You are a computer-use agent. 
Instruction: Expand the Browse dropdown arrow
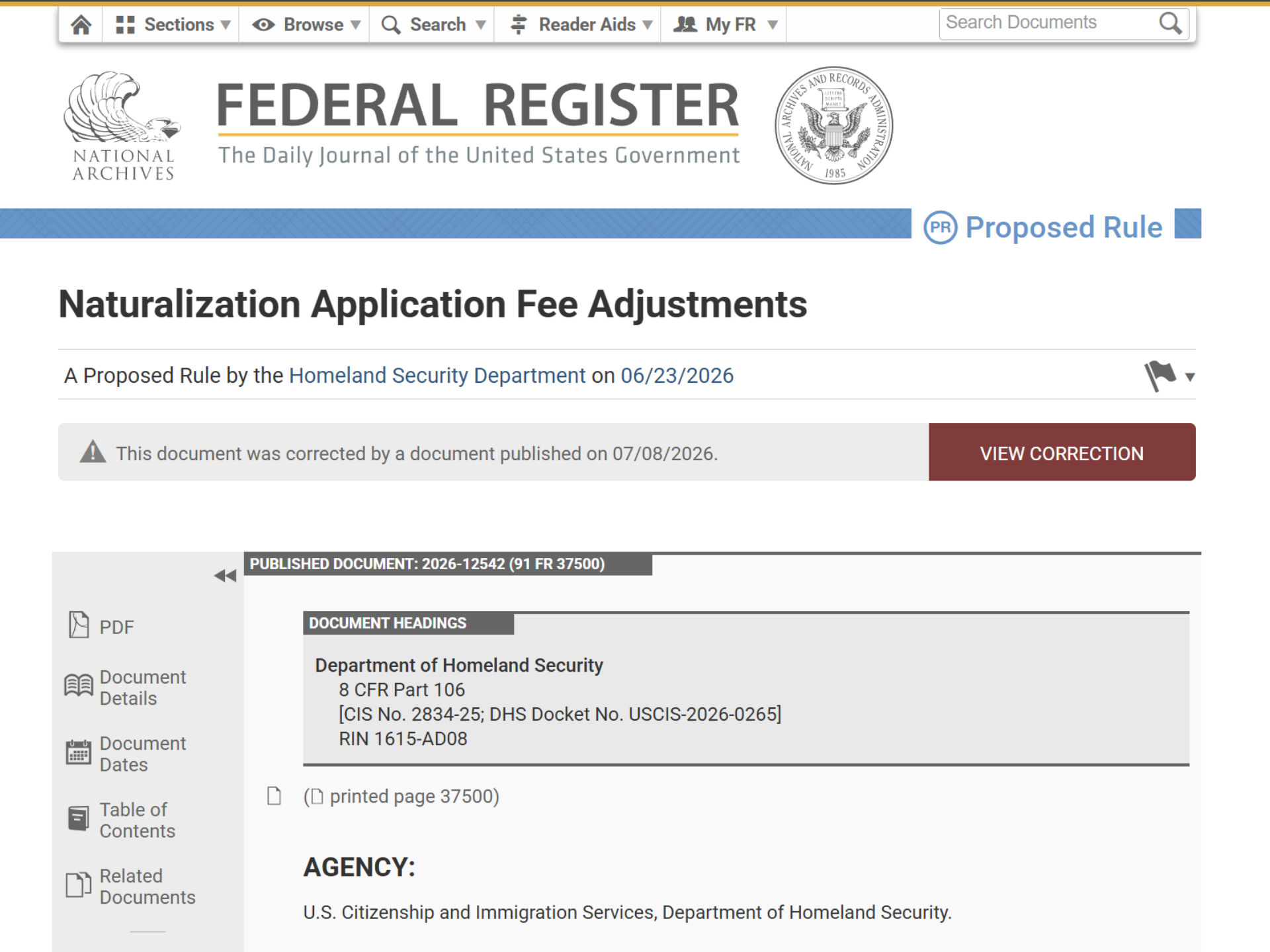pos(355,25)
